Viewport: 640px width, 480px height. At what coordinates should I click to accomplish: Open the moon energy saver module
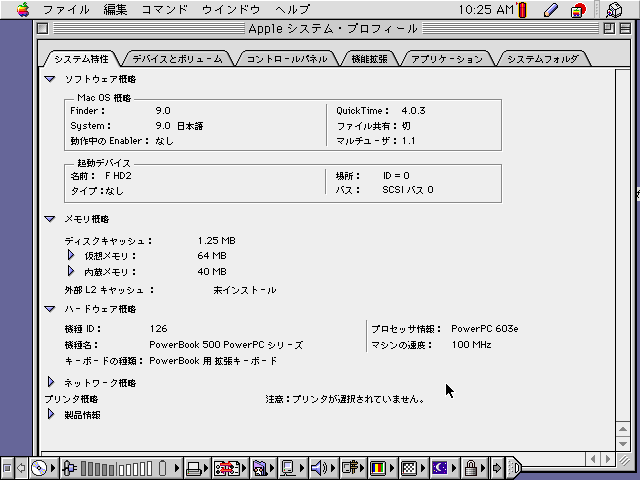(444, 468)
